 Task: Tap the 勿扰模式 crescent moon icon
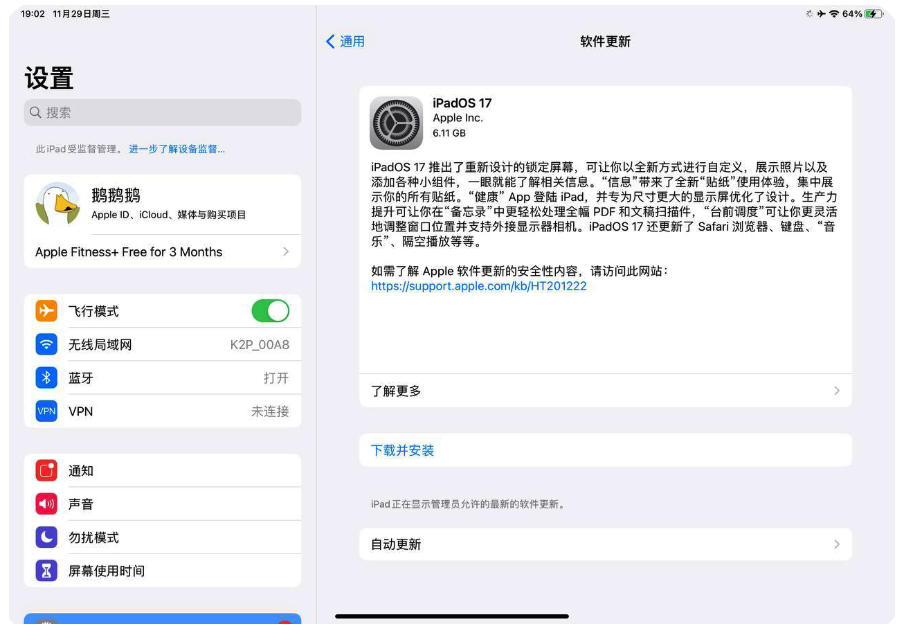point(46,536)
